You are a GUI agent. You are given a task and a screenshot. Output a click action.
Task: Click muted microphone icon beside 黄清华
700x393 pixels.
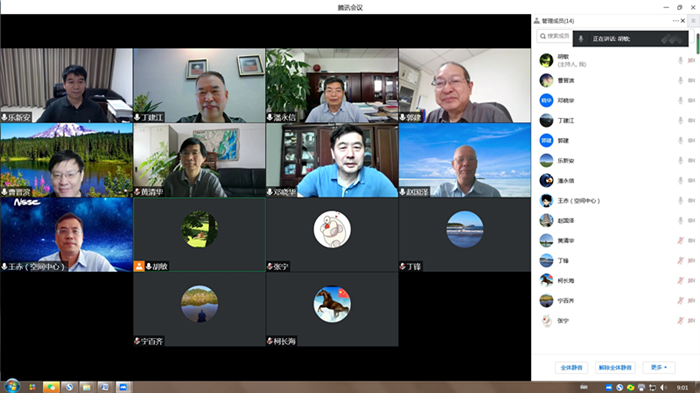tap(680, 240)
